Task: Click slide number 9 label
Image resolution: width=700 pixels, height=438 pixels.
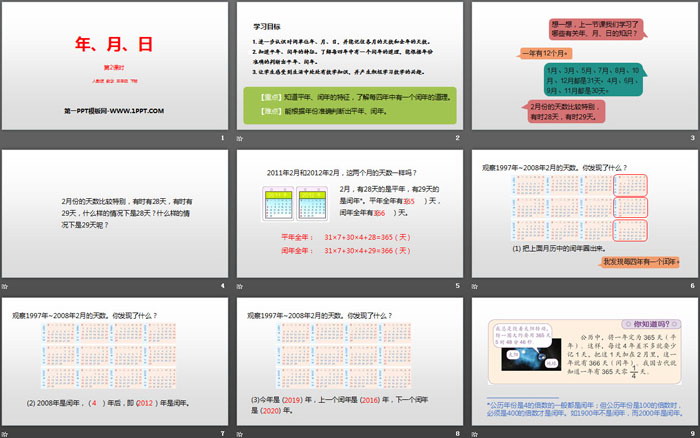Action: point(693,434)
